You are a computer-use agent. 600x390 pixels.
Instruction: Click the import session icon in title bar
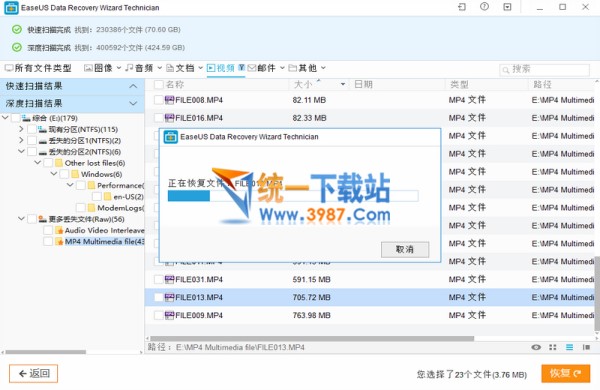462,7
